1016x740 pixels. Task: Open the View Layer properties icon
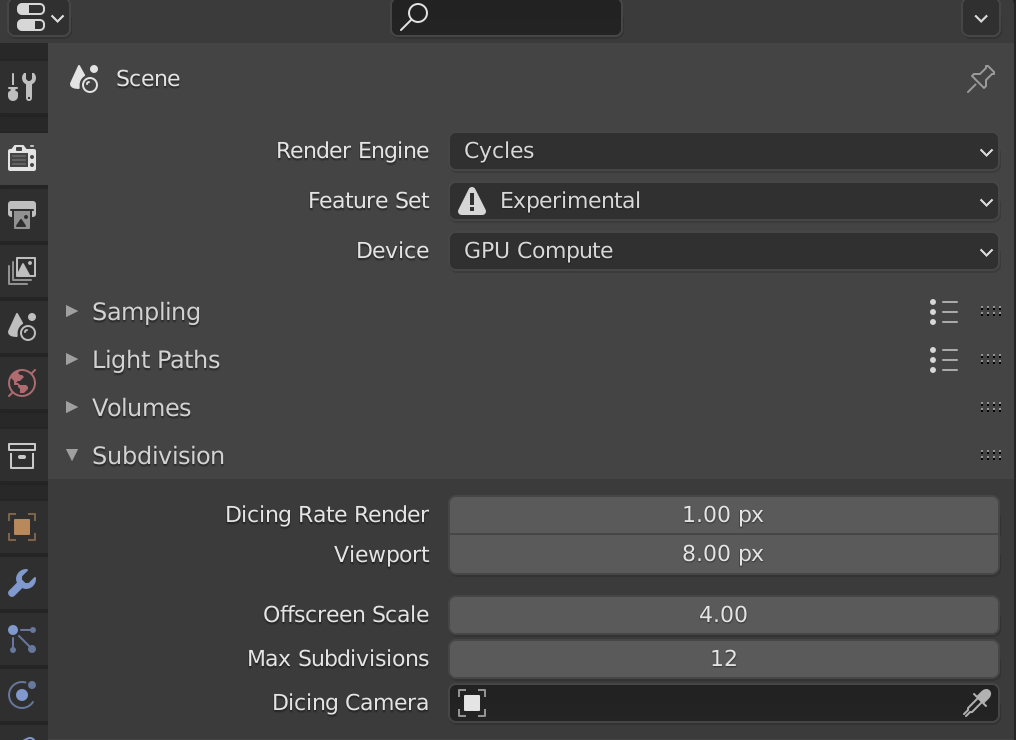(22, 270)
